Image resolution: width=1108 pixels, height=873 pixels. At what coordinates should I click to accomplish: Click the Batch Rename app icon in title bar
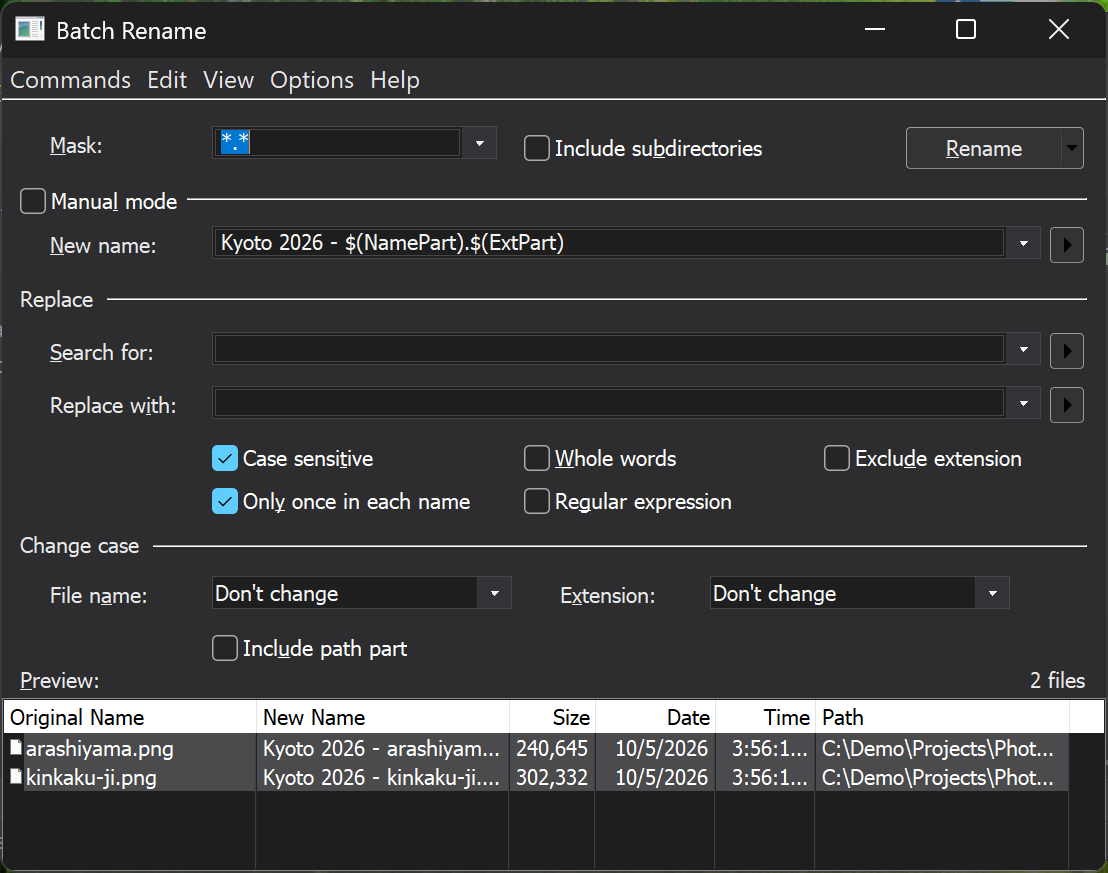(30, 30)
